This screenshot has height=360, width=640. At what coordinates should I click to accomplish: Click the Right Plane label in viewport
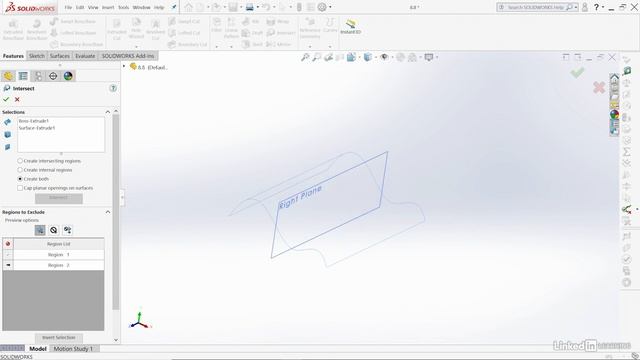point(300,197)
